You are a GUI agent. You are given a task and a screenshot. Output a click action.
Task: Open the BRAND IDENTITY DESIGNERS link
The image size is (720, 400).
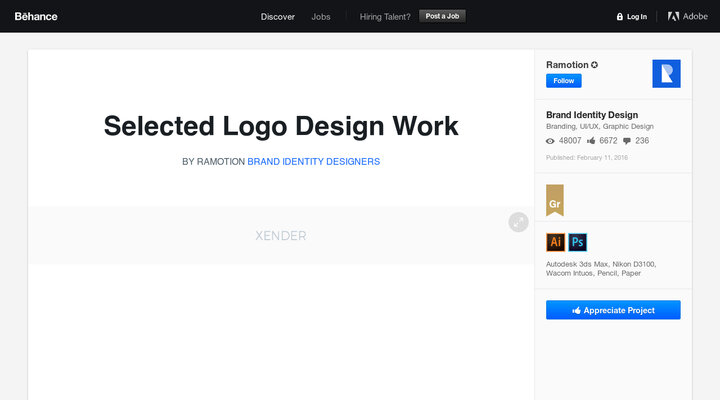click(x=314, y=162)
